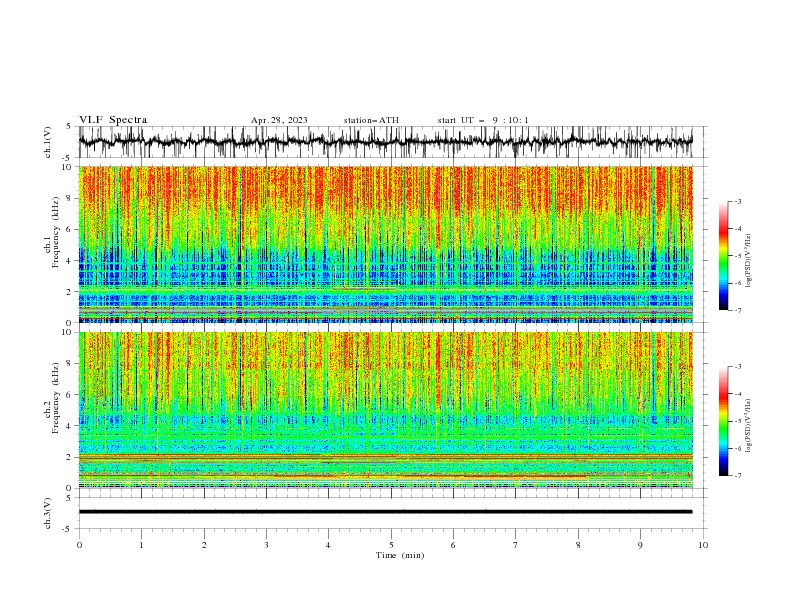
Task: Click time axis tick label "3"
Action: pyautogui.click(x=266, y=545)
